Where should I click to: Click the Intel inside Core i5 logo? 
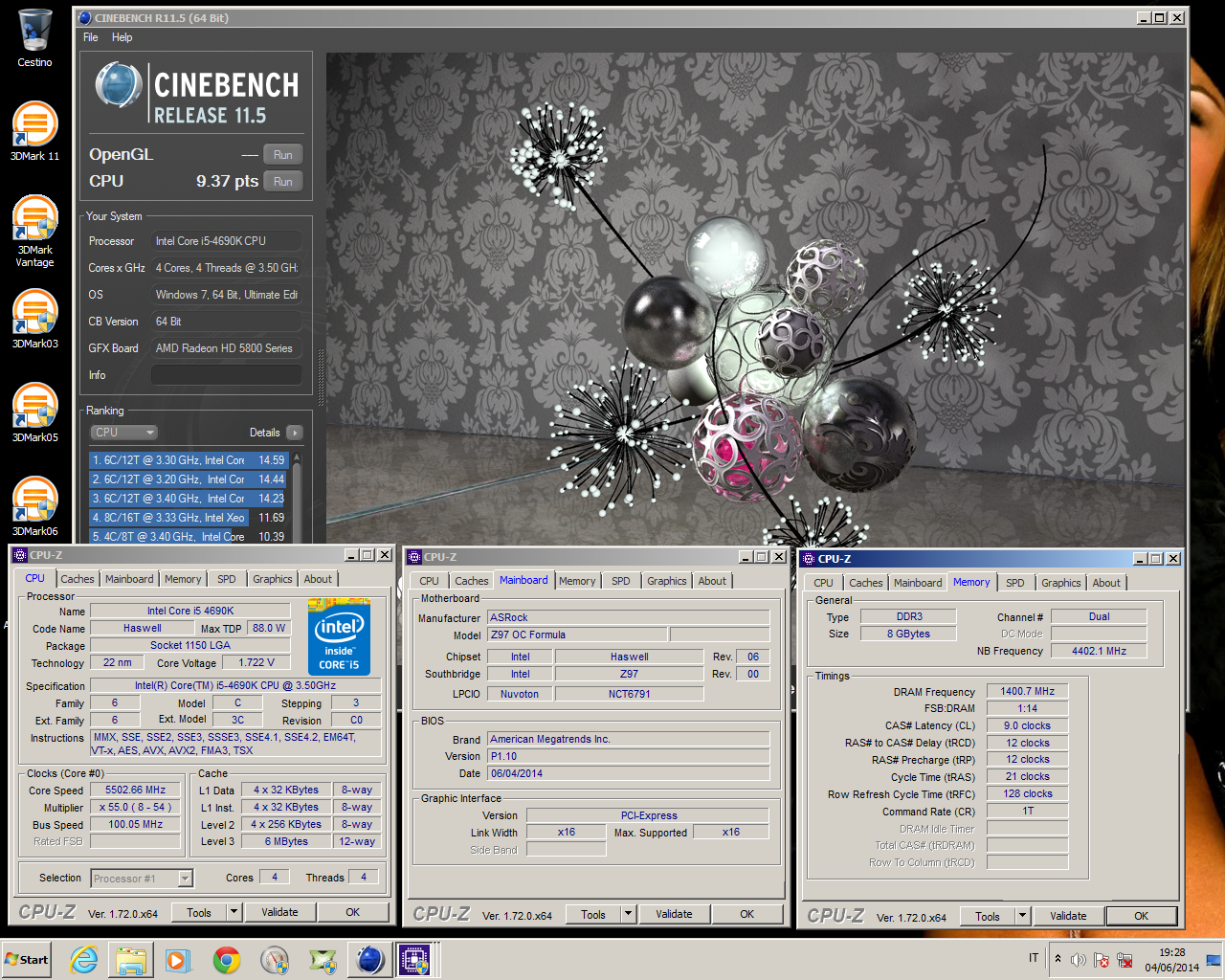(339, 636)
